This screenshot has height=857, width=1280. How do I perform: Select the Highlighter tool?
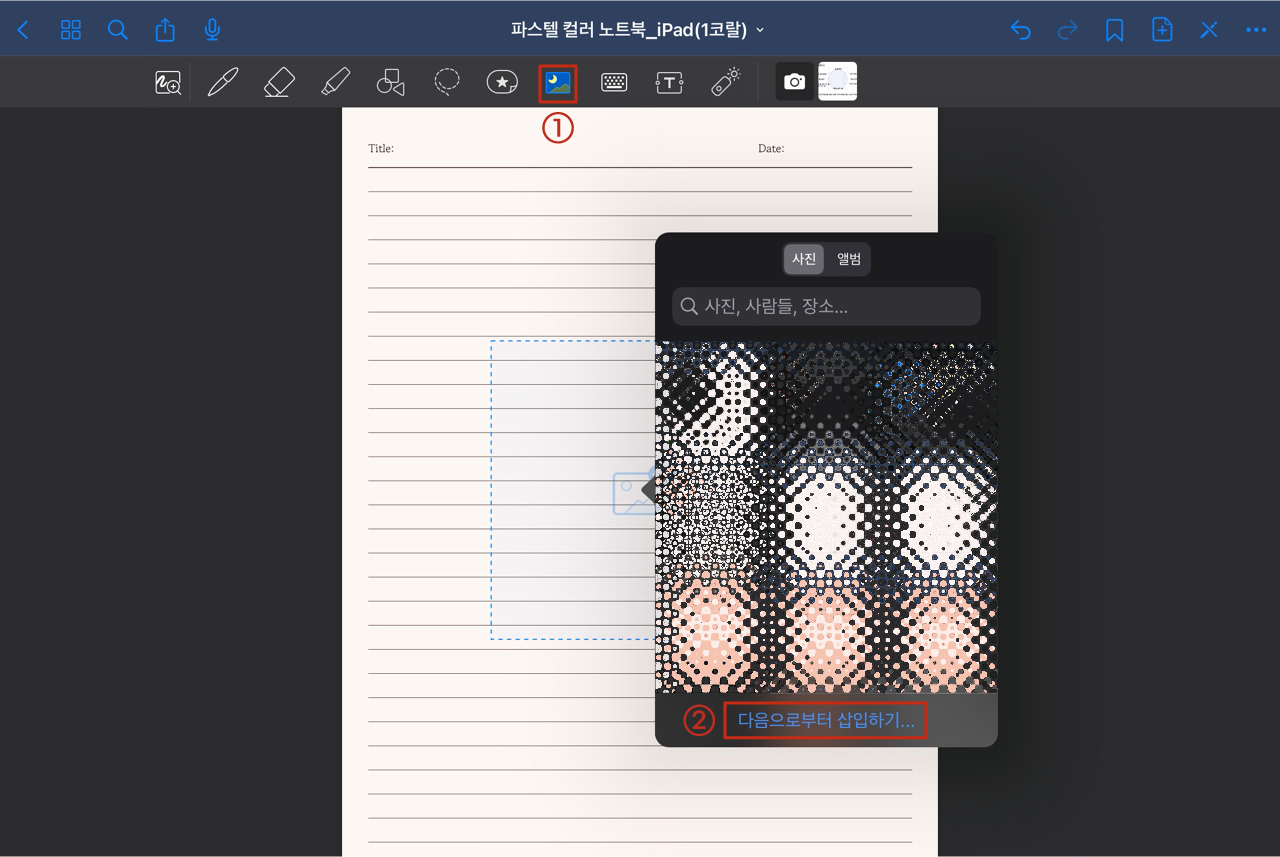(335, 82)
